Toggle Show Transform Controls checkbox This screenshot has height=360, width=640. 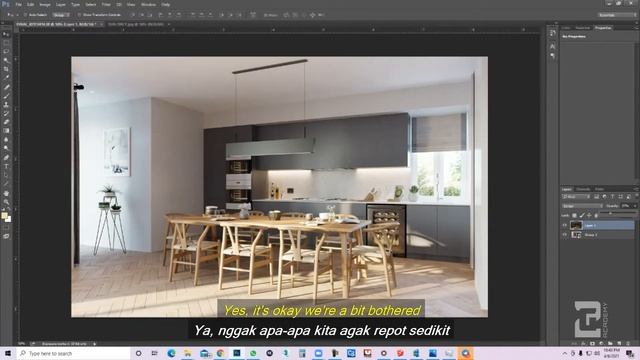click(x=79, y=15)
